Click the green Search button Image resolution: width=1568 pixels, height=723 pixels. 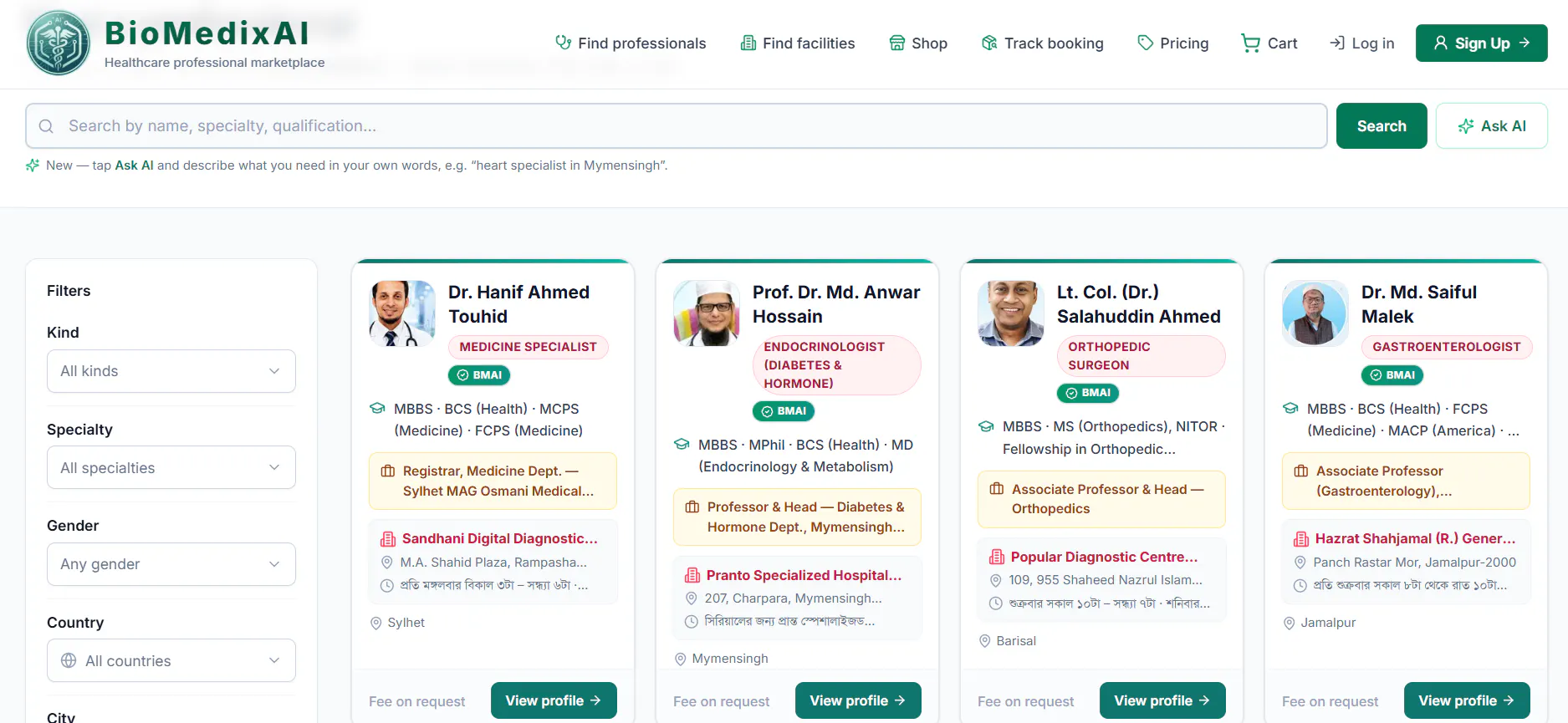[1382, 126]
